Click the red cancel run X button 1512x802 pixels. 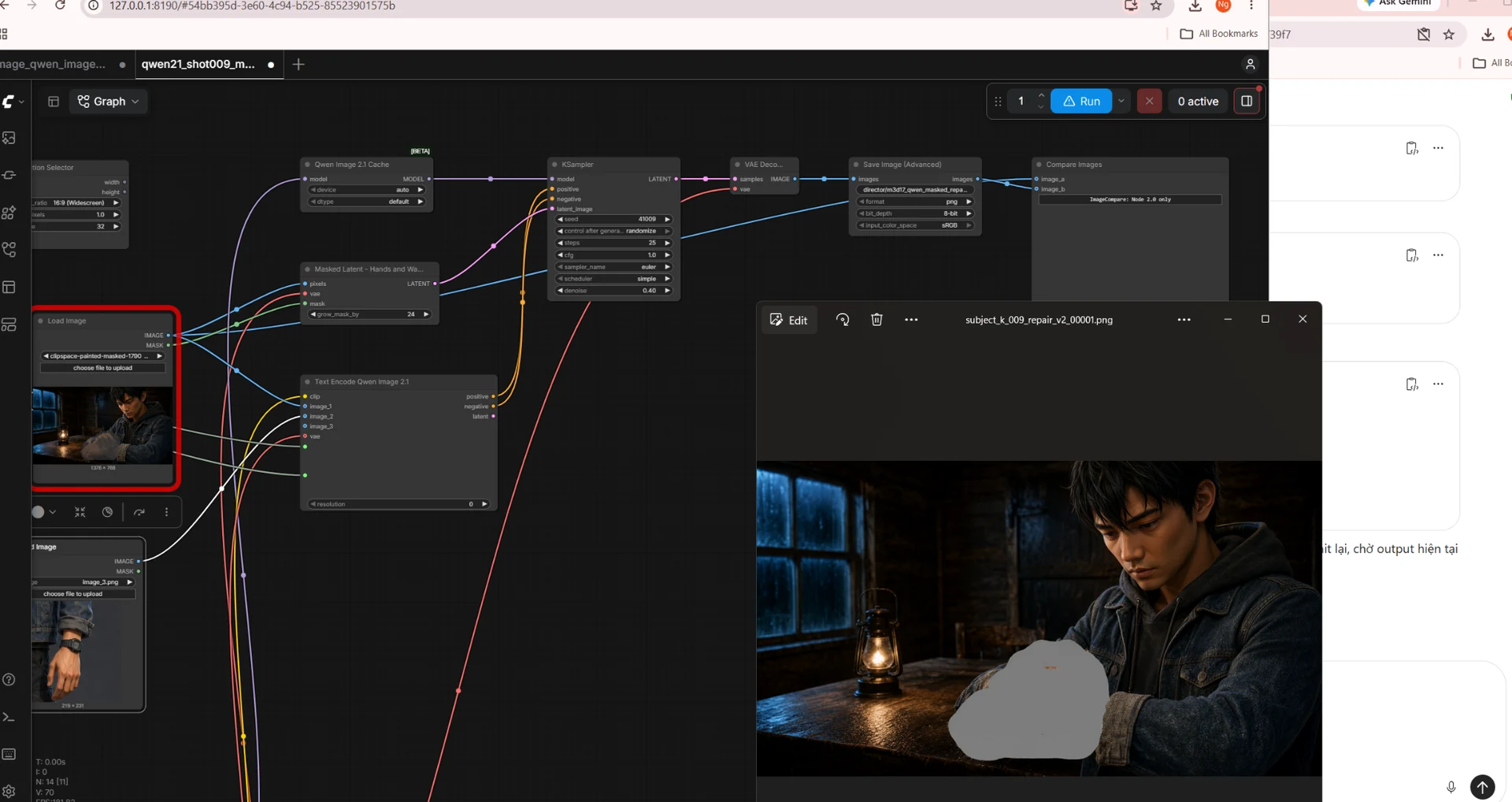(1149, 101)
